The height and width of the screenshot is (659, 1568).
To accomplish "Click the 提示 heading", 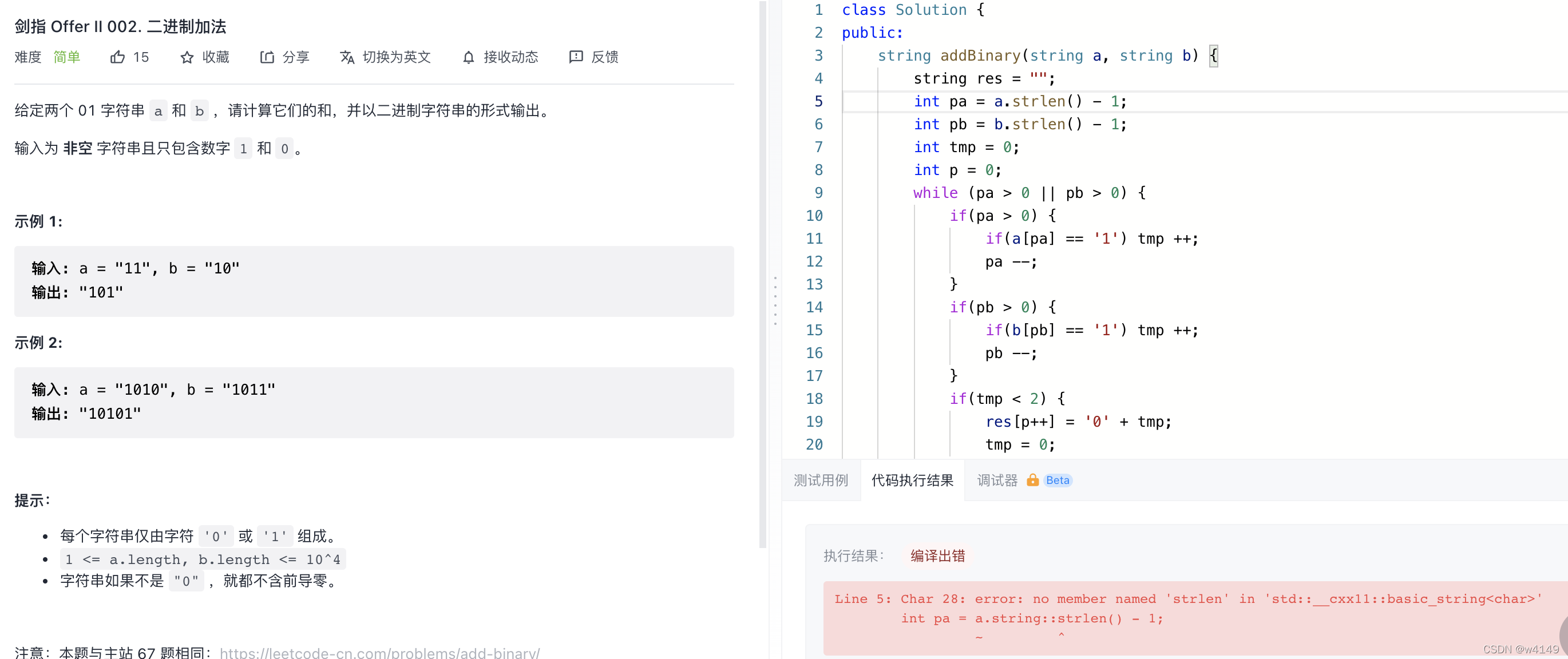I will pyautogui.click(x=32, y=501).
